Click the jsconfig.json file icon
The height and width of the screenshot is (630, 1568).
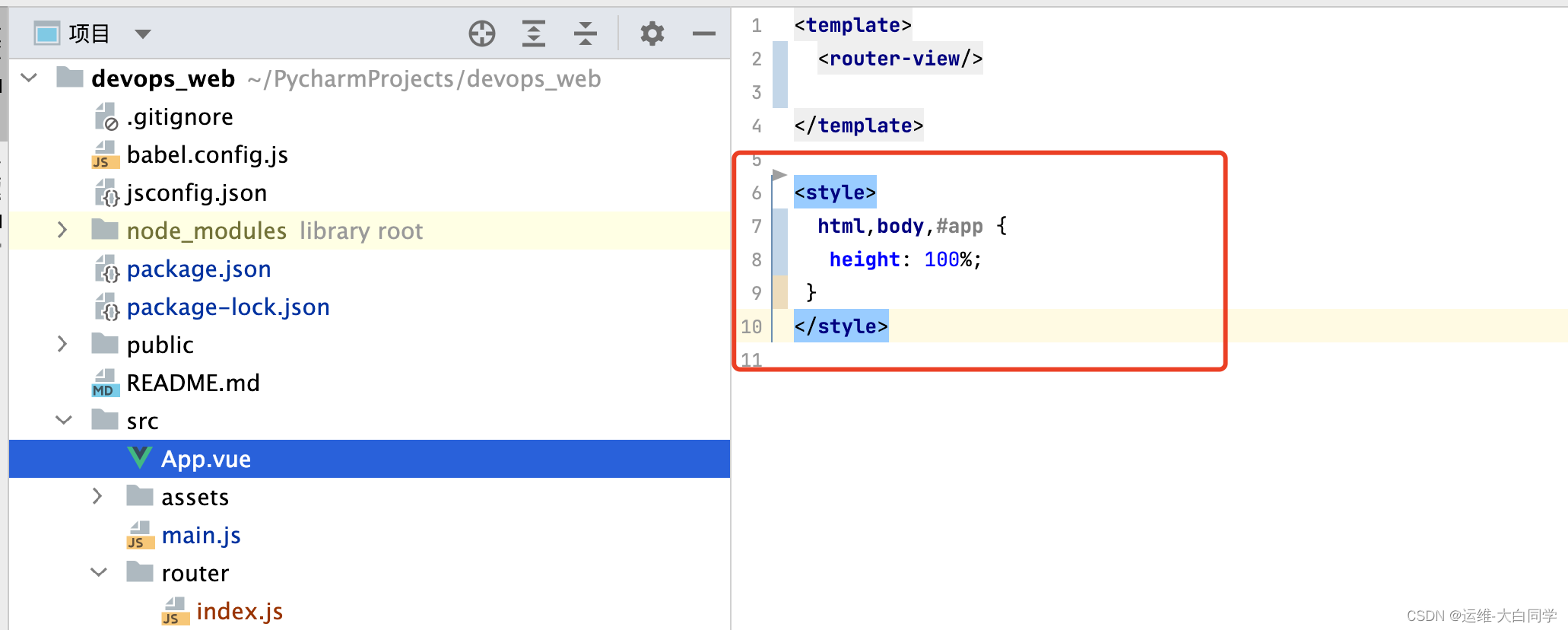coord(106,192)
